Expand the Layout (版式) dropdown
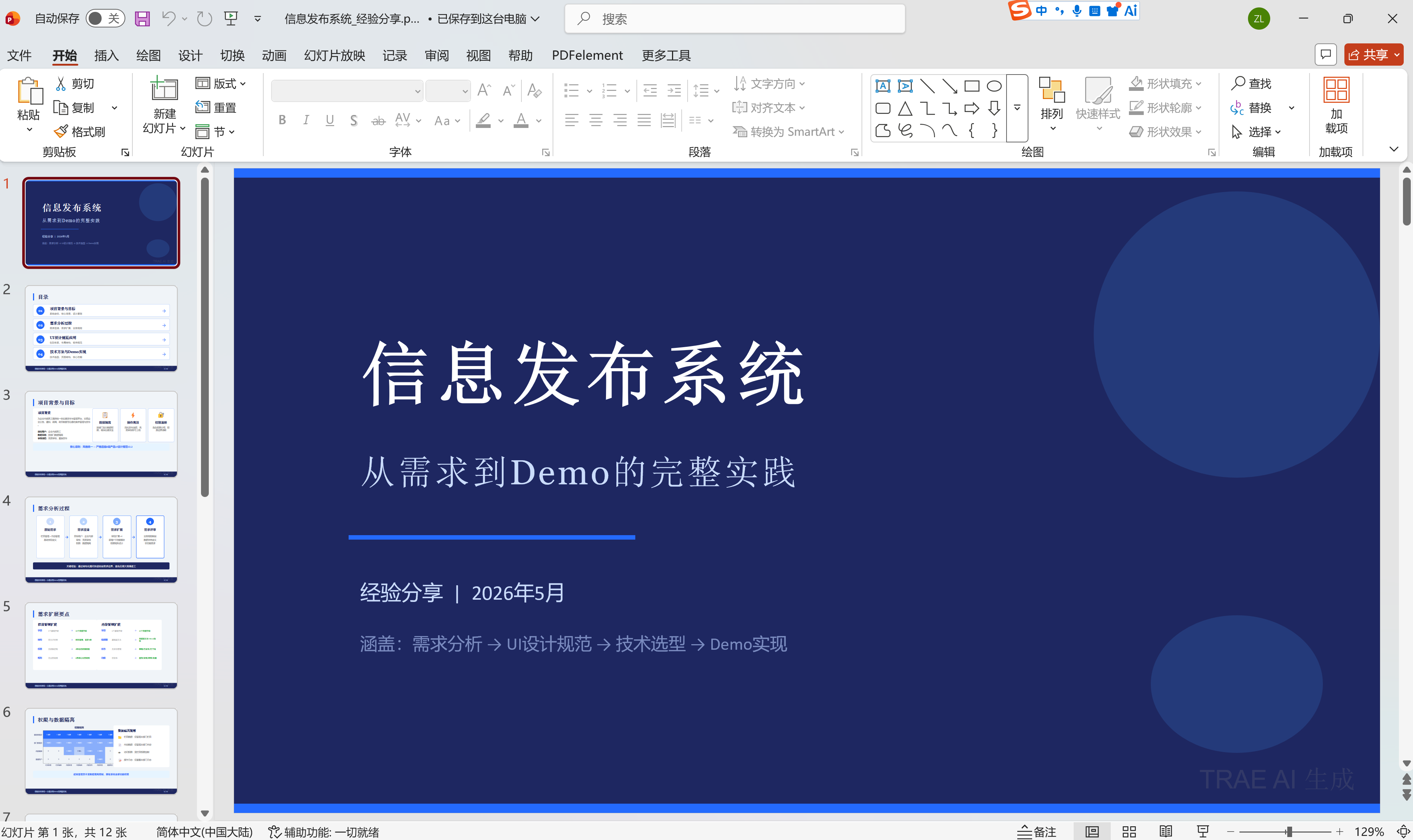The image size is (1413, 840). tap(221, 84)
